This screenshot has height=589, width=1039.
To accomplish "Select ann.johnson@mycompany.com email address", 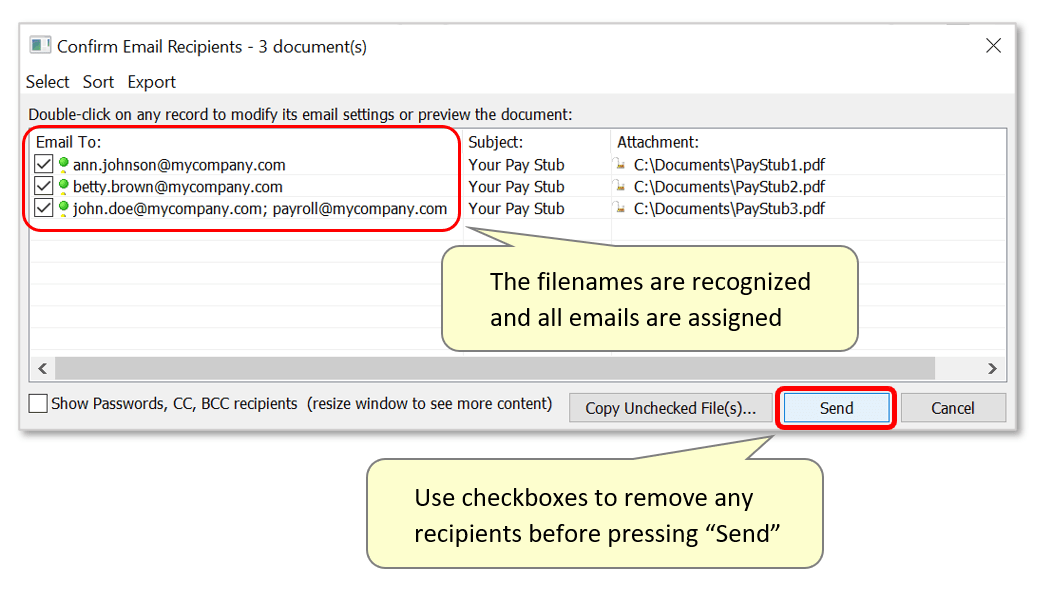I will 179,164.
